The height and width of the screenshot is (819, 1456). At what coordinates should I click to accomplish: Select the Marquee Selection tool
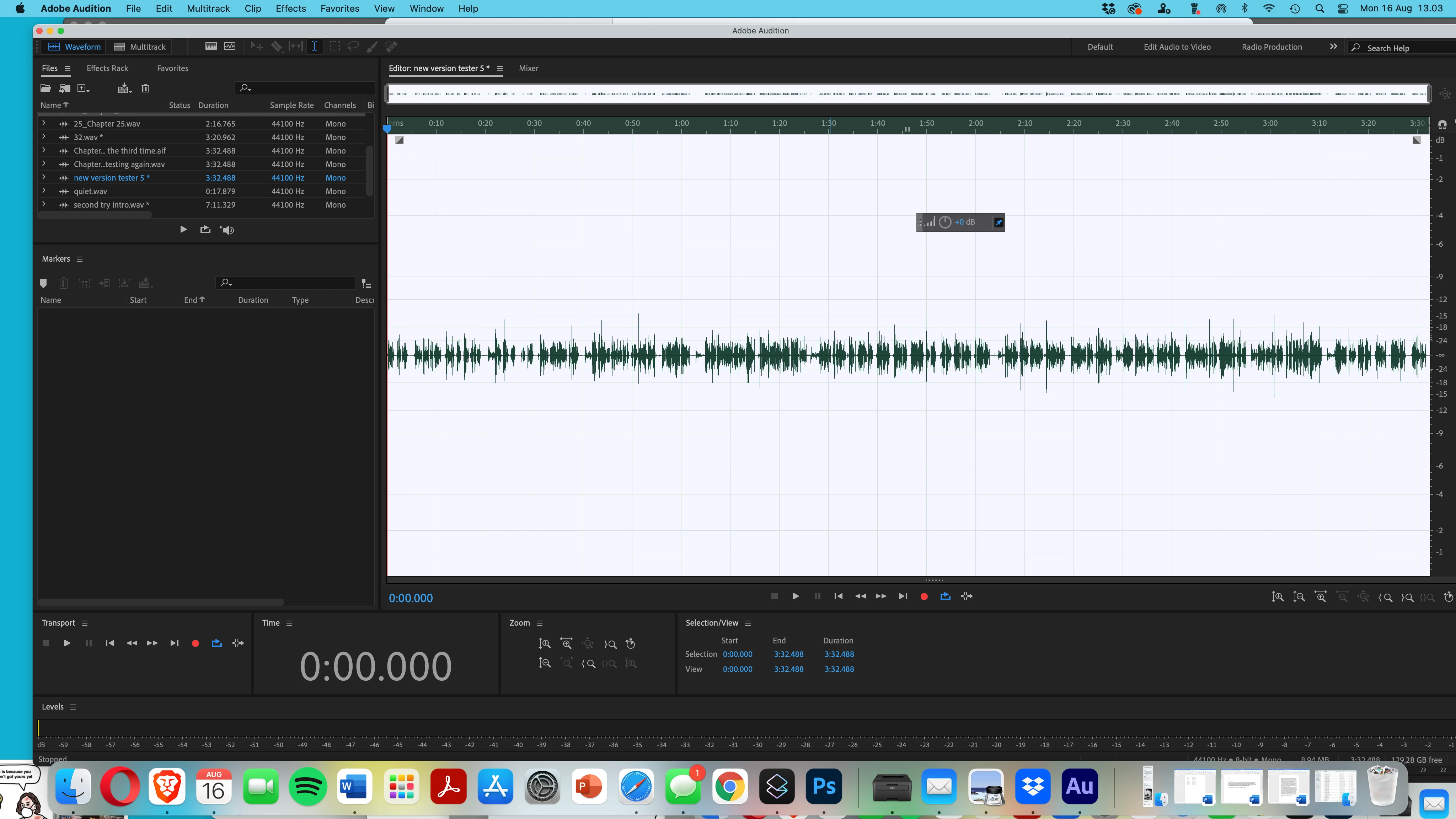point(334,47)
